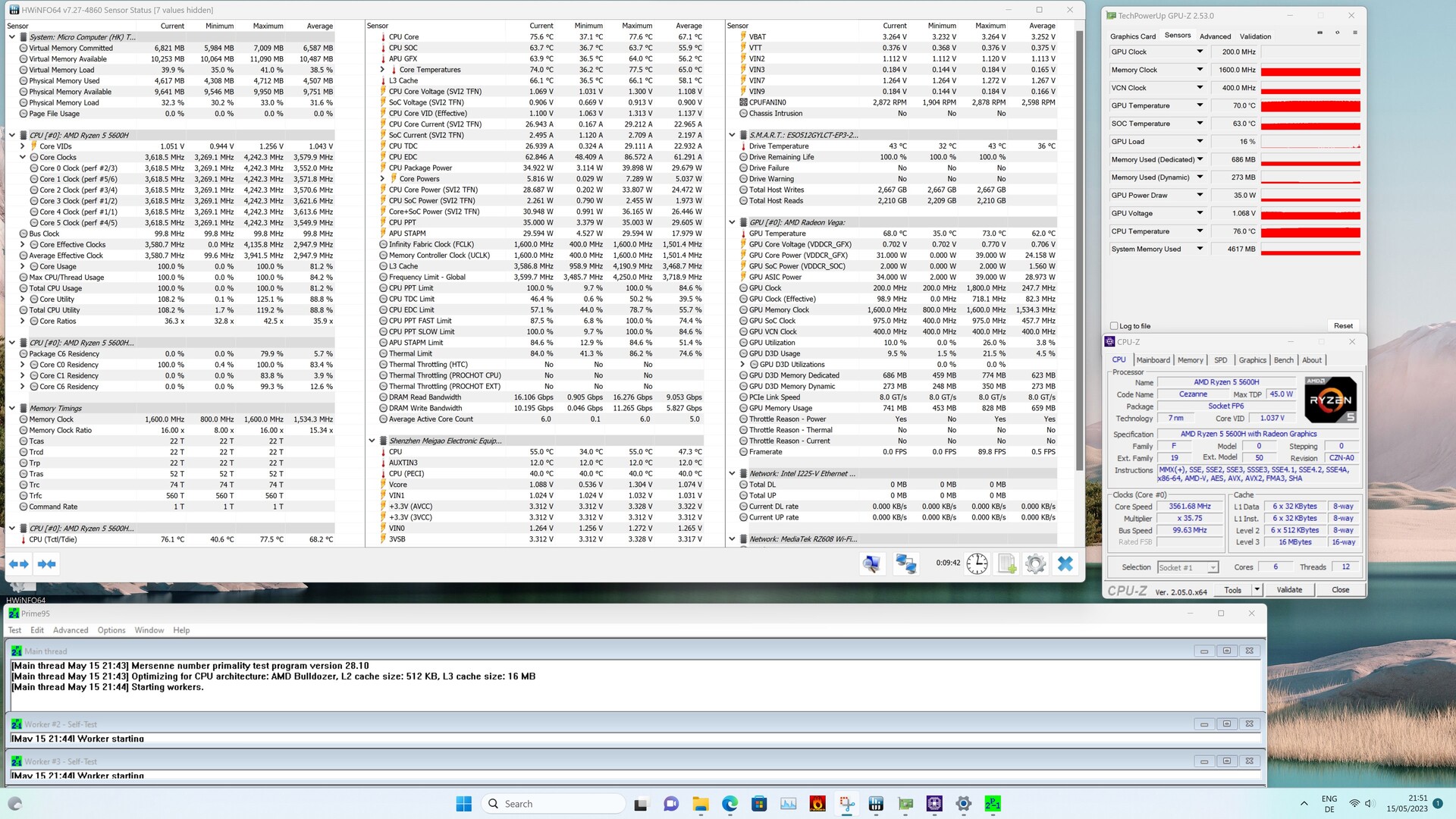Click CPU Temperature red graph in GPU-Z
Image resolution: width=1456 pixels, height=819 pixels.
pyautogui.click(x=1310, y=232)
